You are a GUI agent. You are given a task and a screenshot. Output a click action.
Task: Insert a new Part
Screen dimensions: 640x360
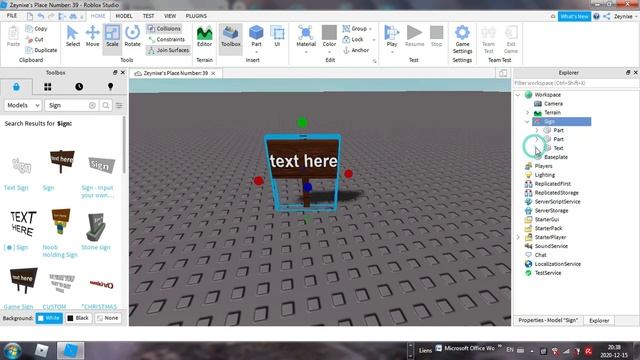click(x=256, y=37)
